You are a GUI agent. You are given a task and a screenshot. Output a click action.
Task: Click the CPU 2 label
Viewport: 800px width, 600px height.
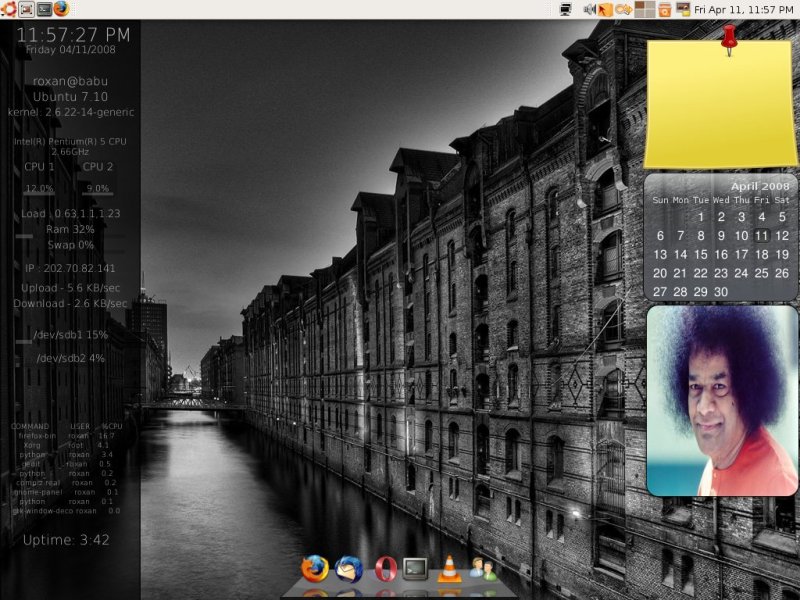[98, 167]
